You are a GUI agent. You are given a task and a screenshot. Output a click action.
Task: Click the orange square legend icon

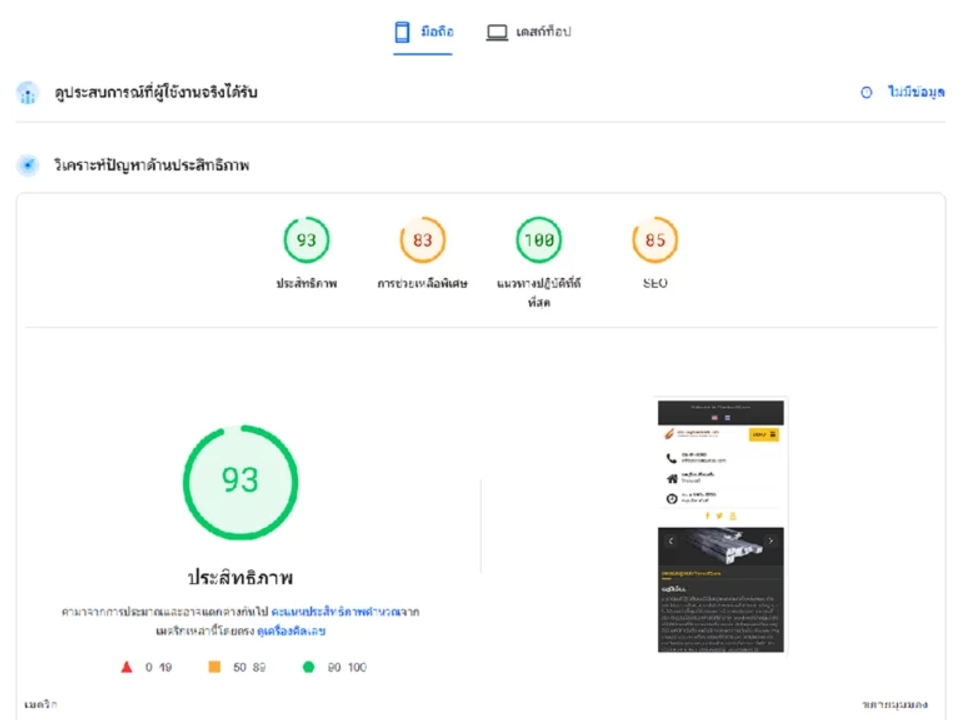[x=214, y=667]
